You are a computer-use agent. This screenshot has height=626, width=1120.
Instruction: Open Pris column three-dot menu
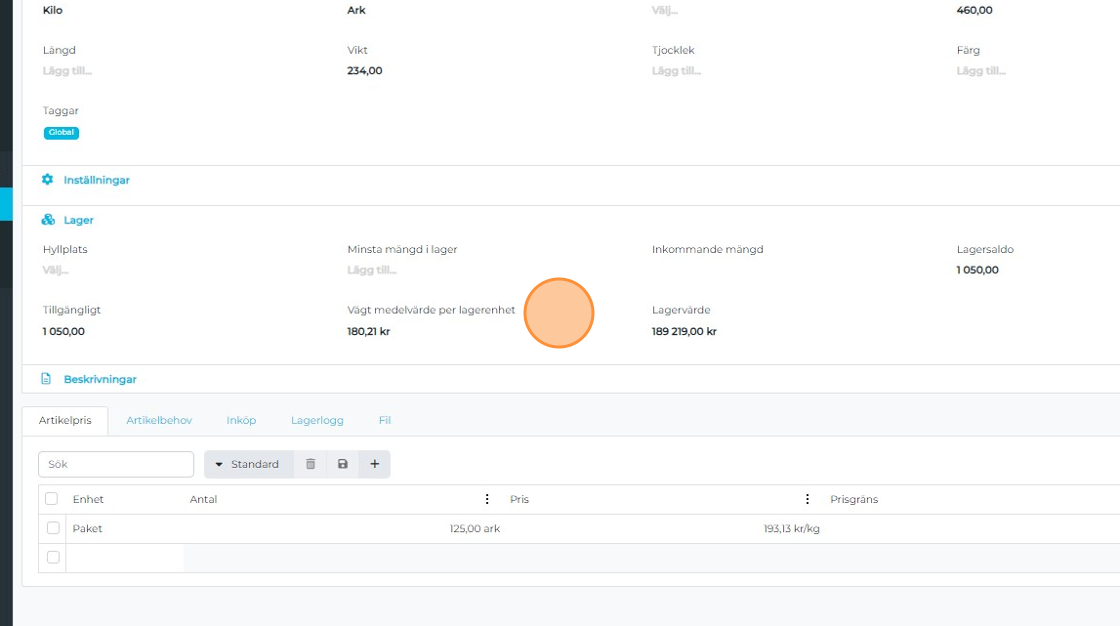click(807, 499)
